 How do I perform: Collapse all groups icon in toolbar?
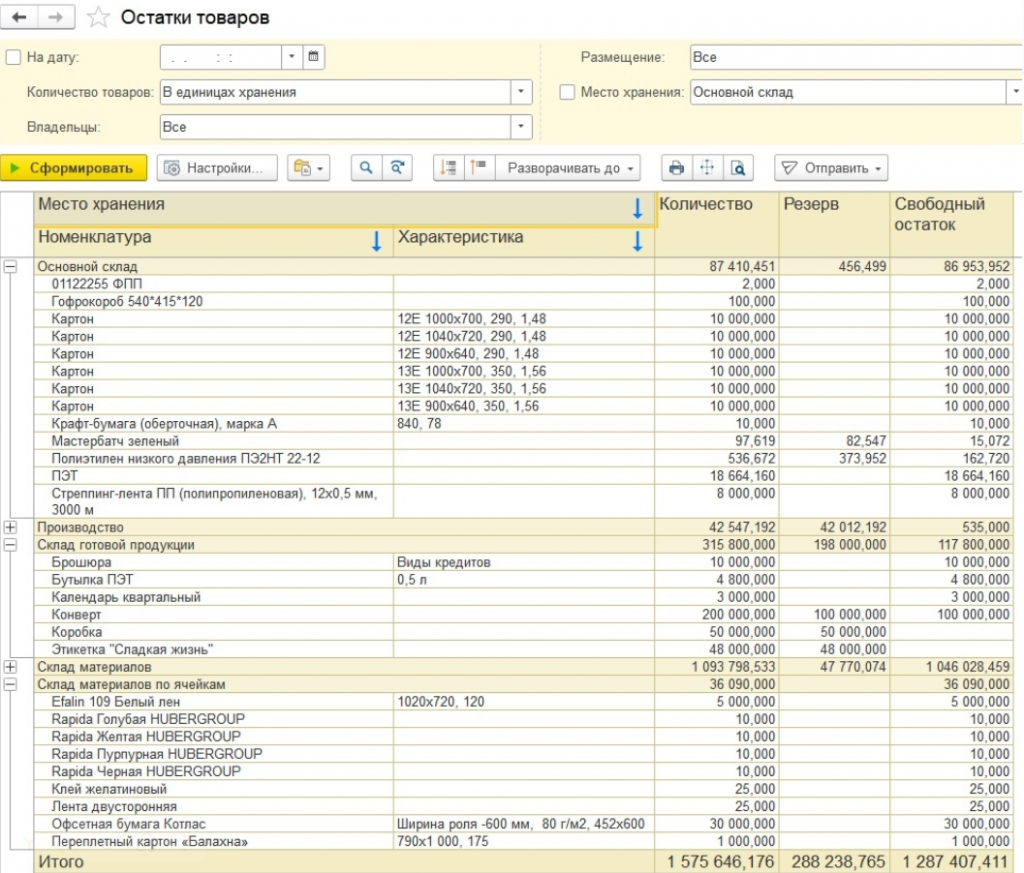(x=448, y=168)
